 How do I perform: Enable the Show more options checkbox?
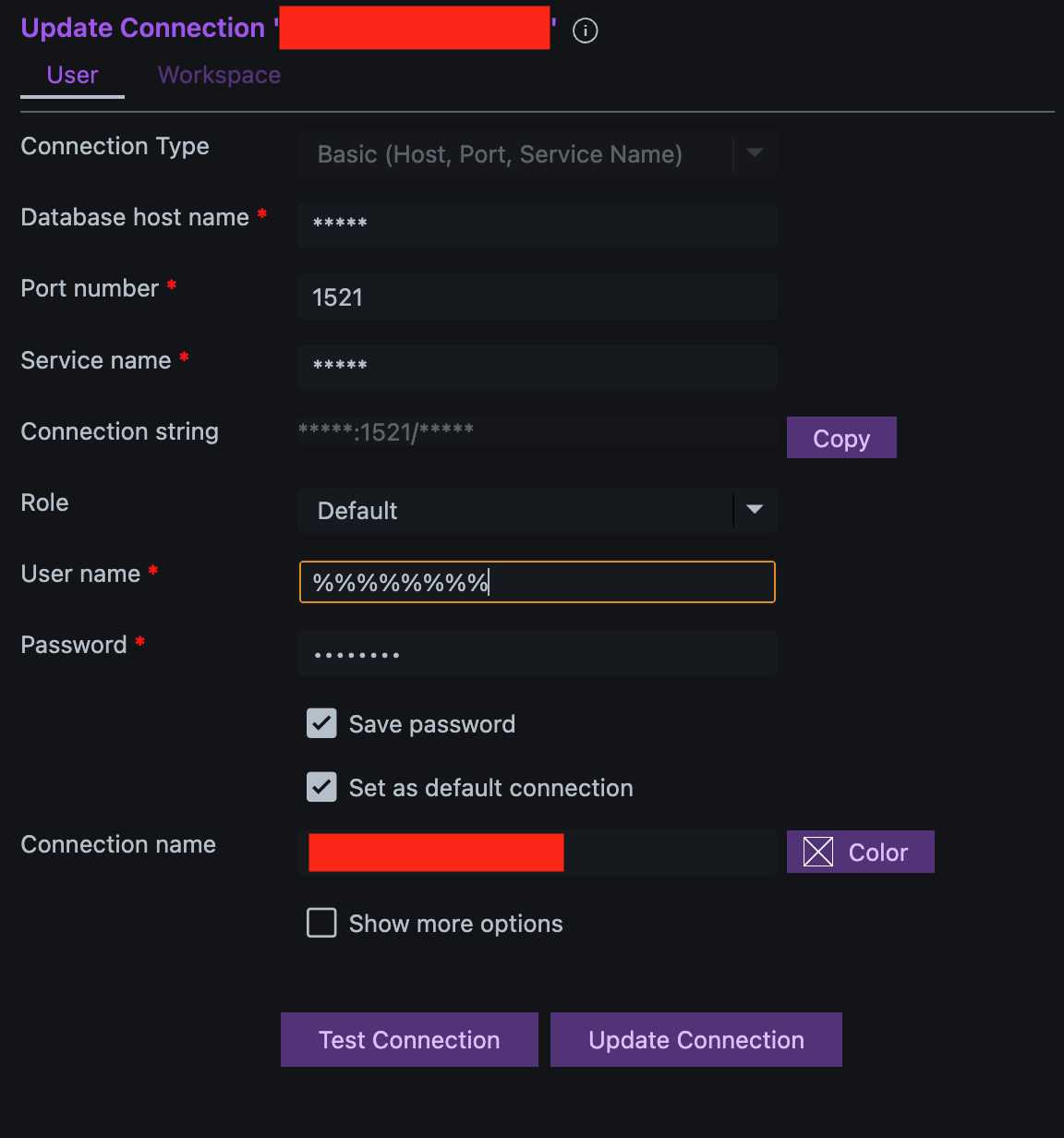[x=321, y=923]
